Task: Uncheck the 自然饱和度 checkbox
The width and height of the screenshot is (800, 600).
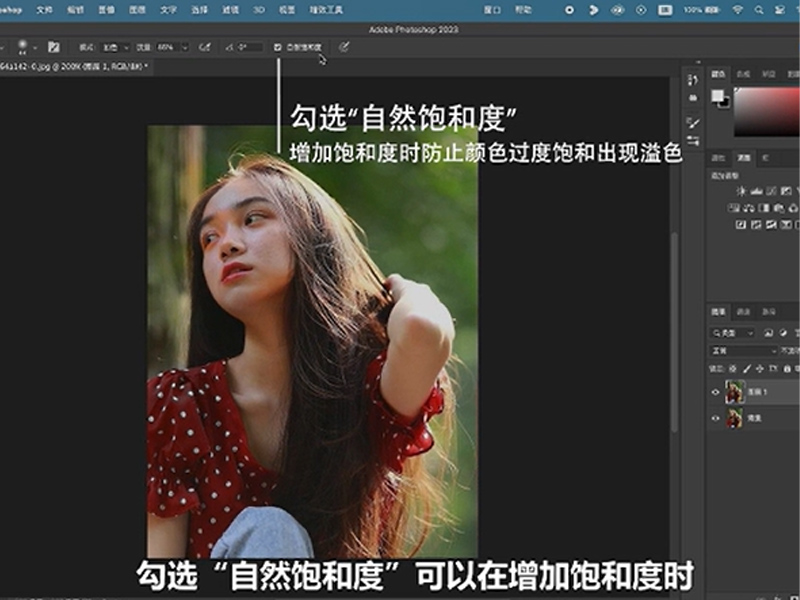Action: point(278,47)
